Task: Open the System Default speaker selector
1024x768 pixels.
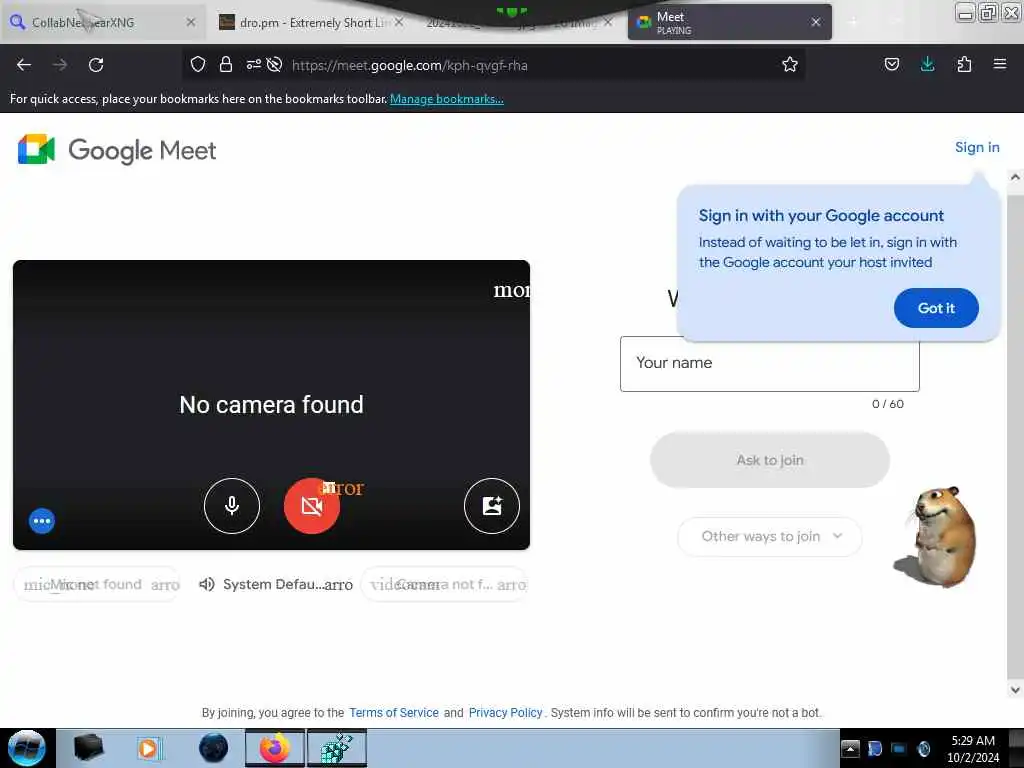Action: [276, 584]
